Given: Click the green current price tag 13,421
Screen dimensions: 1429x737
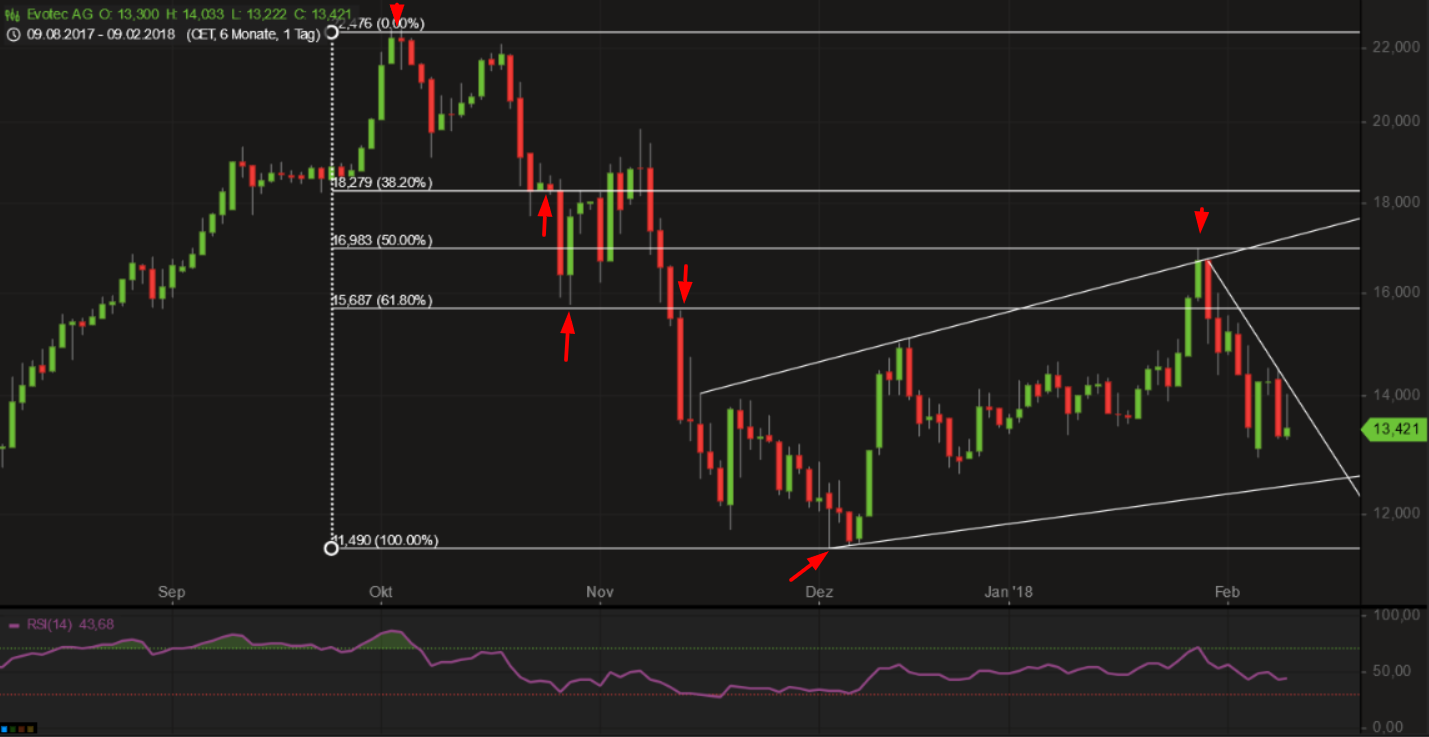Looking at the screenshot, I should [x=1394, y=430].
